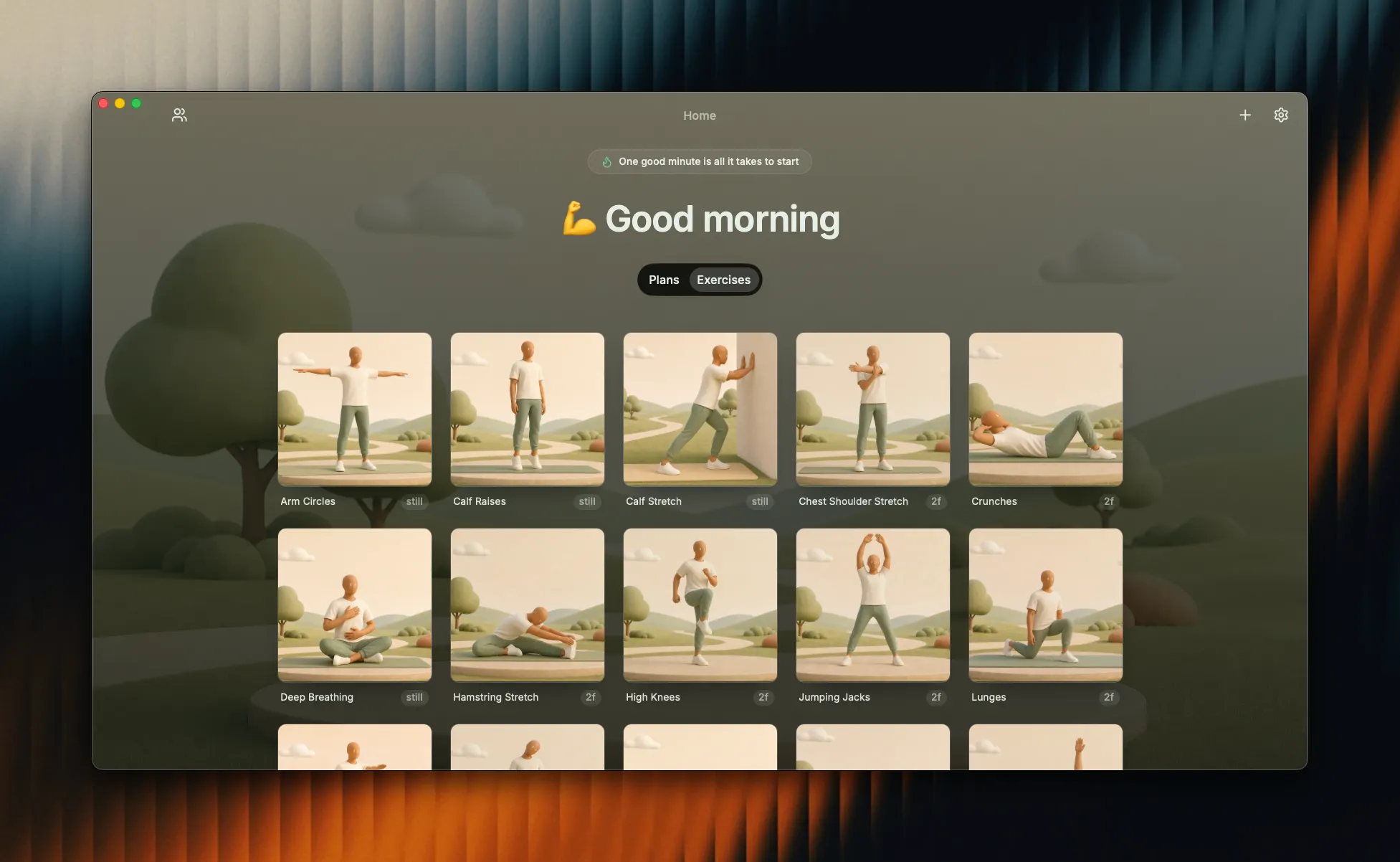Click the "2f" badge beside Jumping Jacks
1400x862 pixels.
(x=936, y=697)
